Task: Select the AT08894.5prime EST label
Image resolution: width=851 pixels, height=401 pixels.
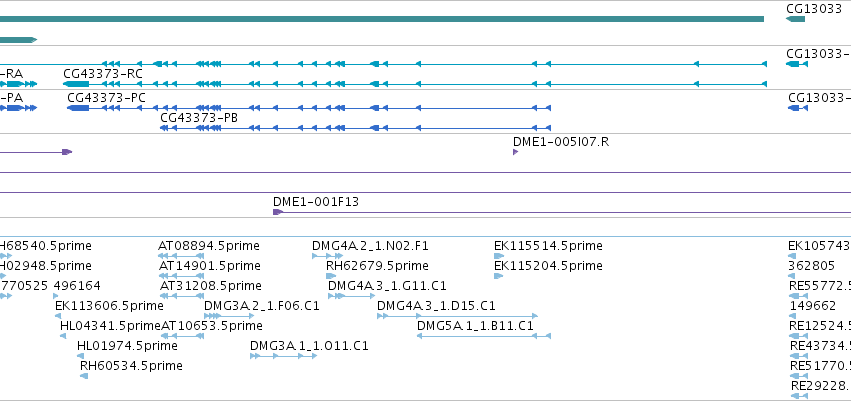Action: (x=209, y=246)
